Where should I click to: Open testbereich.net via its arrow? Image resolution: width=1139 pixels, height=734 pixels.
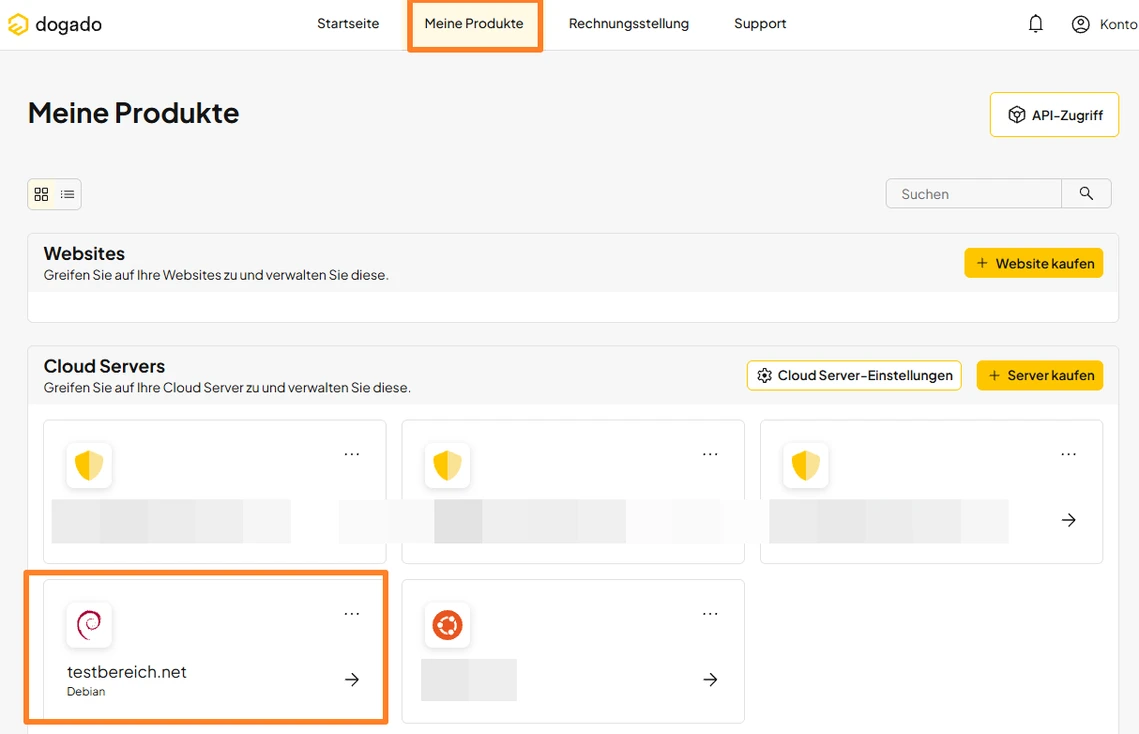(x=352, y=679)
